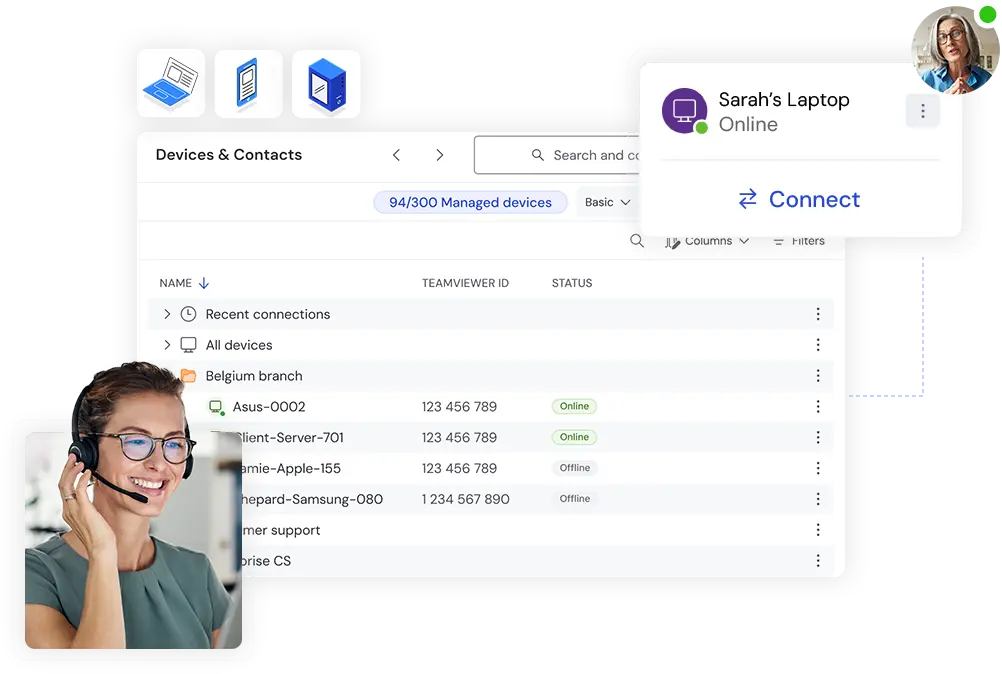The image size is (1002, 674).
Task: Click the 94/300 Managed devices badge
Action: coord(470,203)
